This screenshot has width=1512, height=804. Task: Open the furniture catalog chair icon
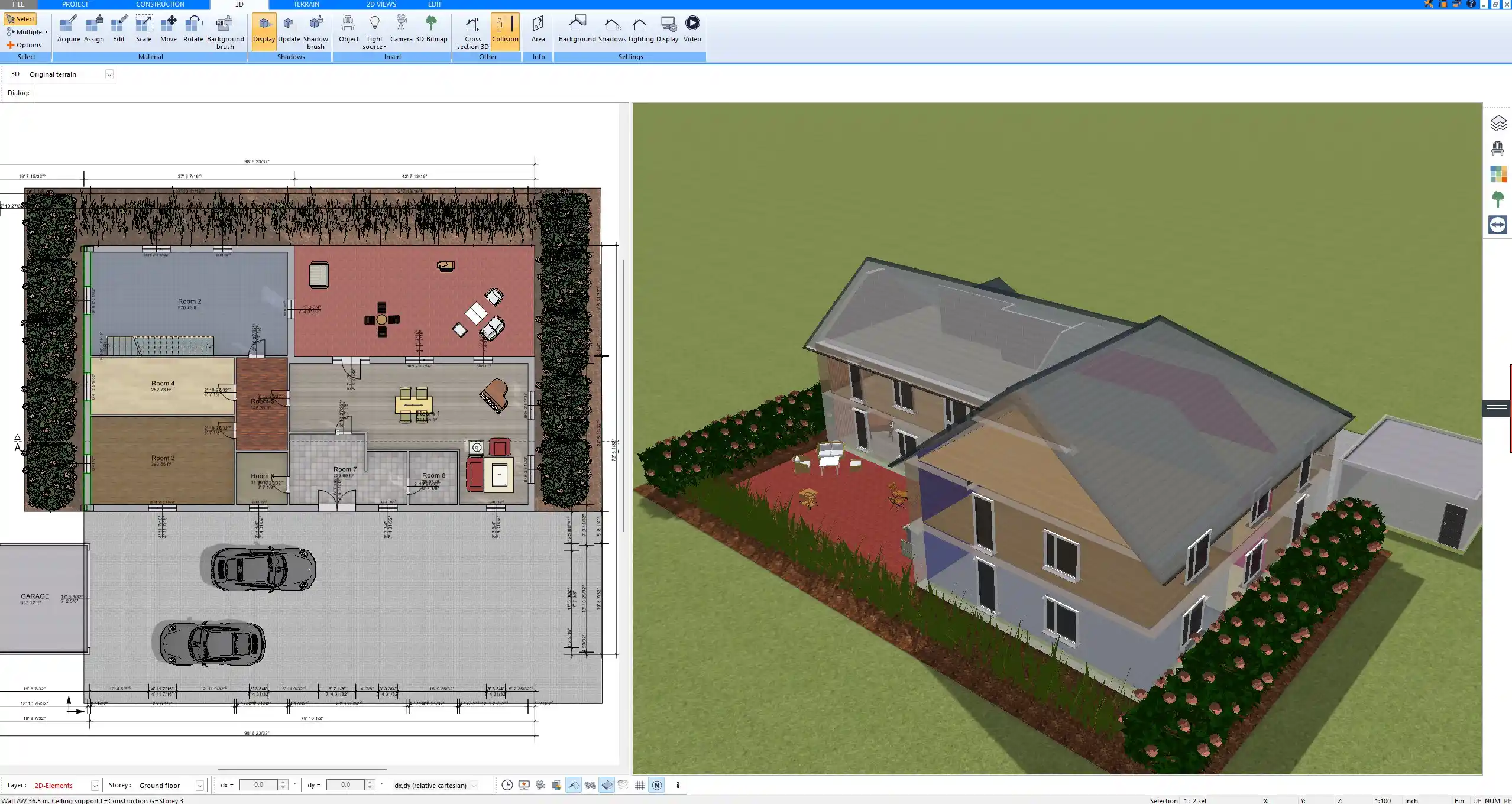point(1497,148)
